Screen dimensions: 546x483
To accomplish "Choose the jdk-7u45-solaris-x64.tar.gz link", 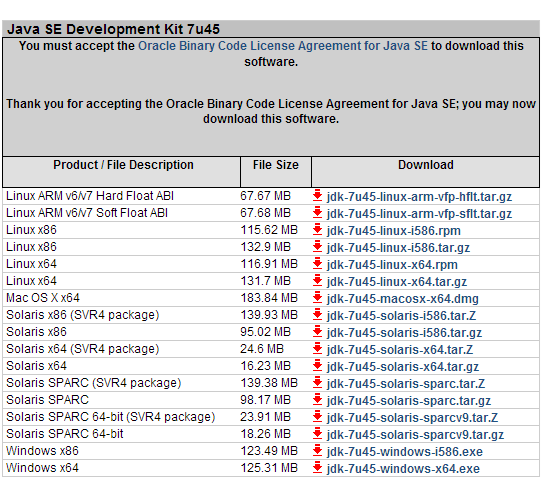I will coord(403,367).
